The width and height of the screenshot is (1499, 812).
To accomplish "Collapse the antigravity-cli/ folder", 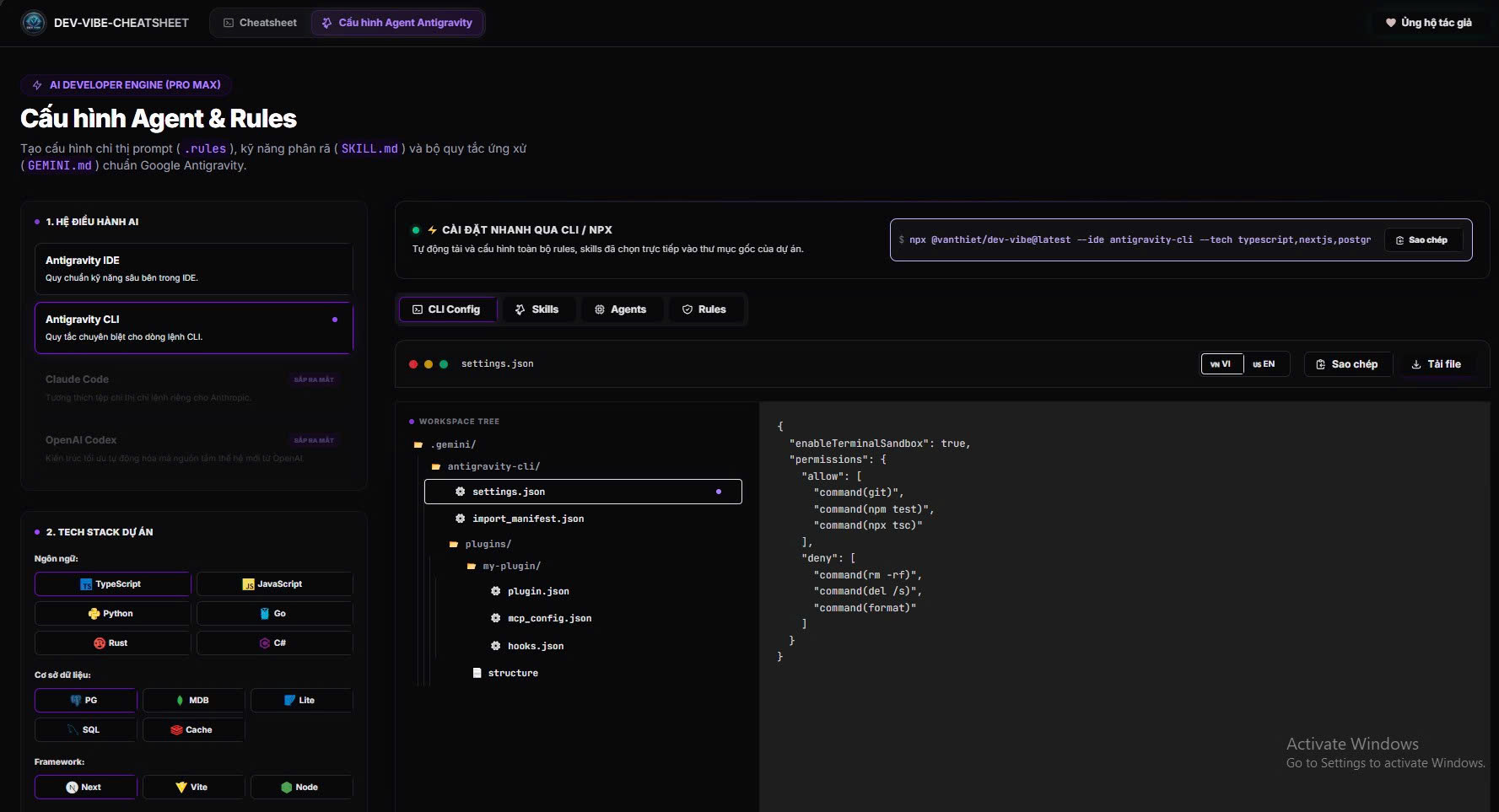I will pos(486,466).
